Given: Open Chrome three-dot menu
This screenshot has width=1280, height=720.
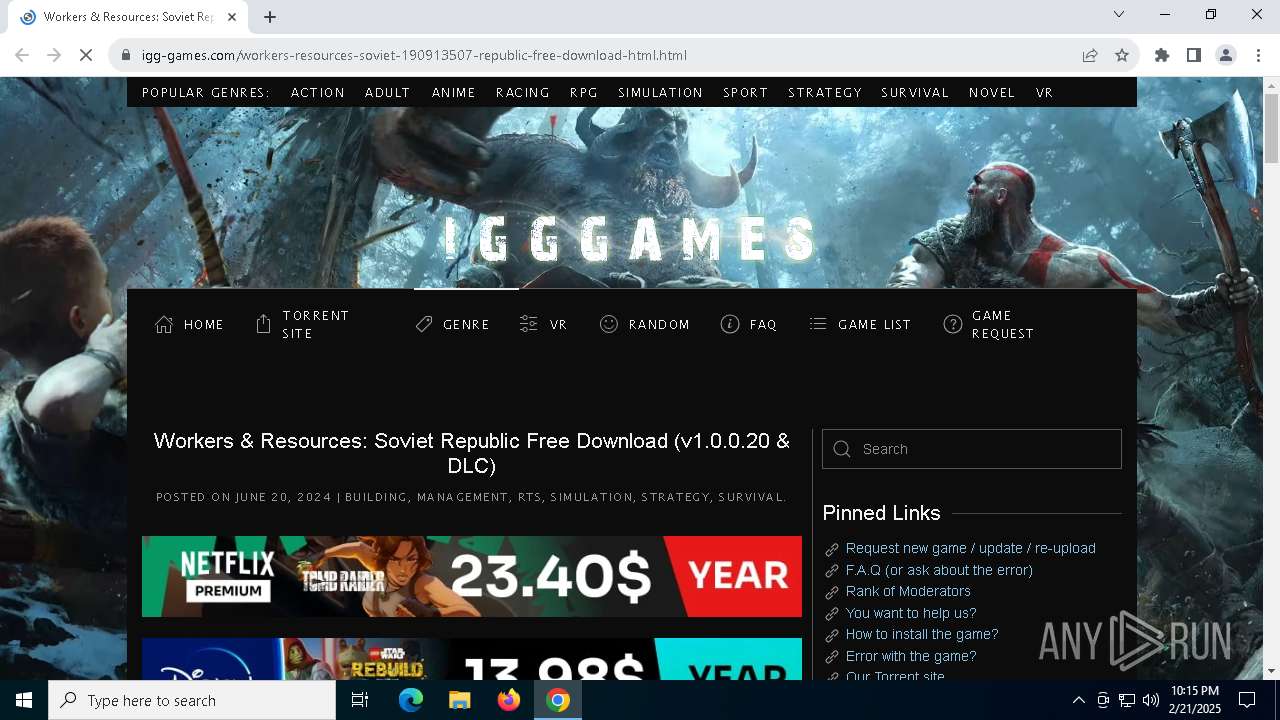Looking at the screenshot, I should [1258, 55].
